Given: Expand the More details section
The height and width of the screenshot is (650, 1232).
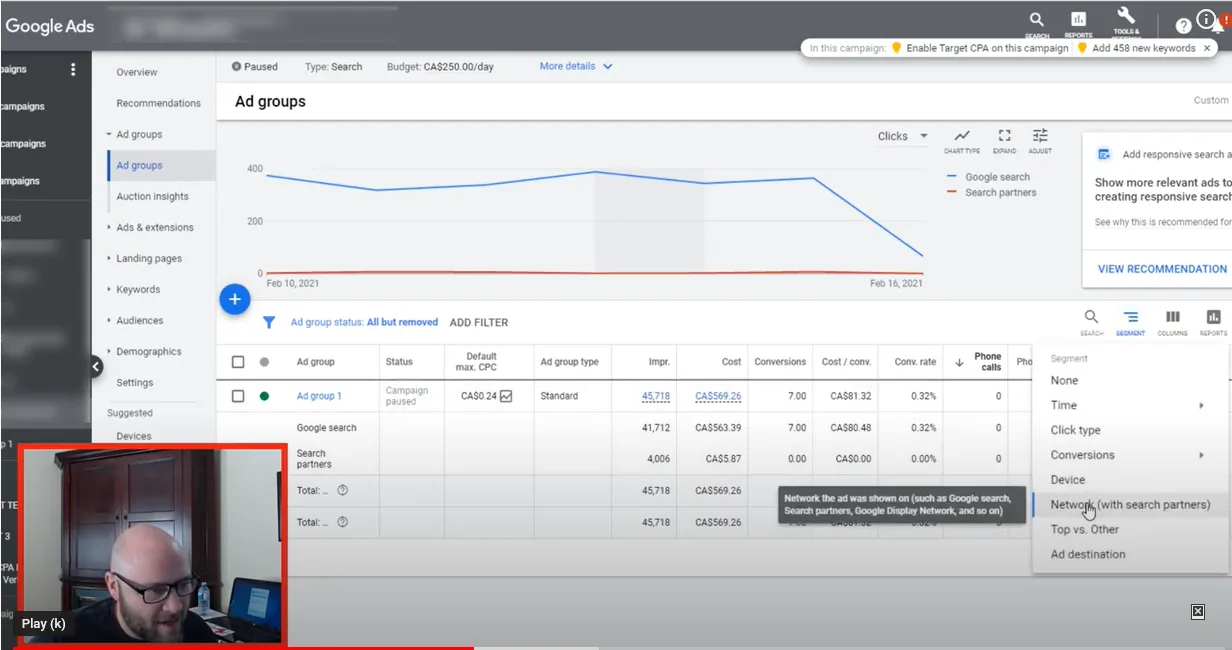Looking at the screenshot, I should 576,67.
